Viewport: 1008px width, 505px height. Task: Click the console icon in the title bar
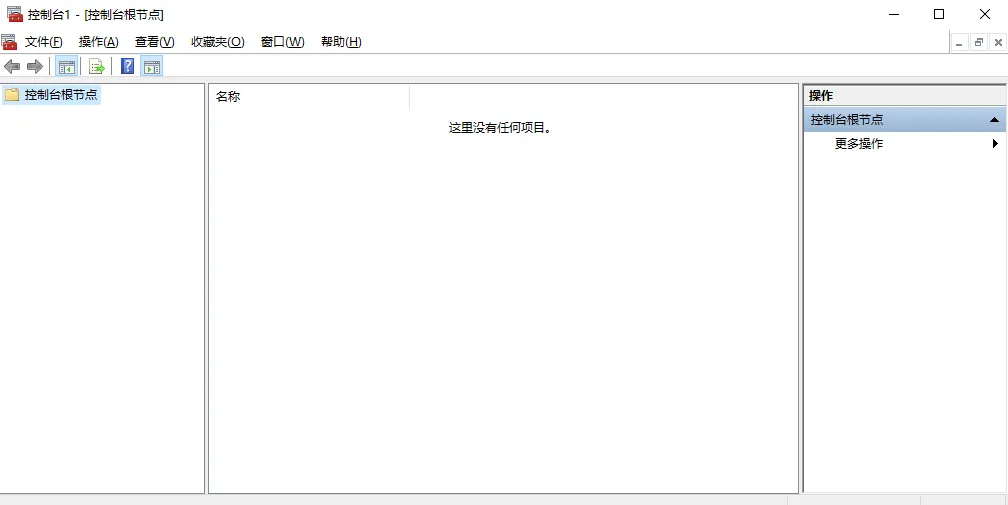point(14,14)
